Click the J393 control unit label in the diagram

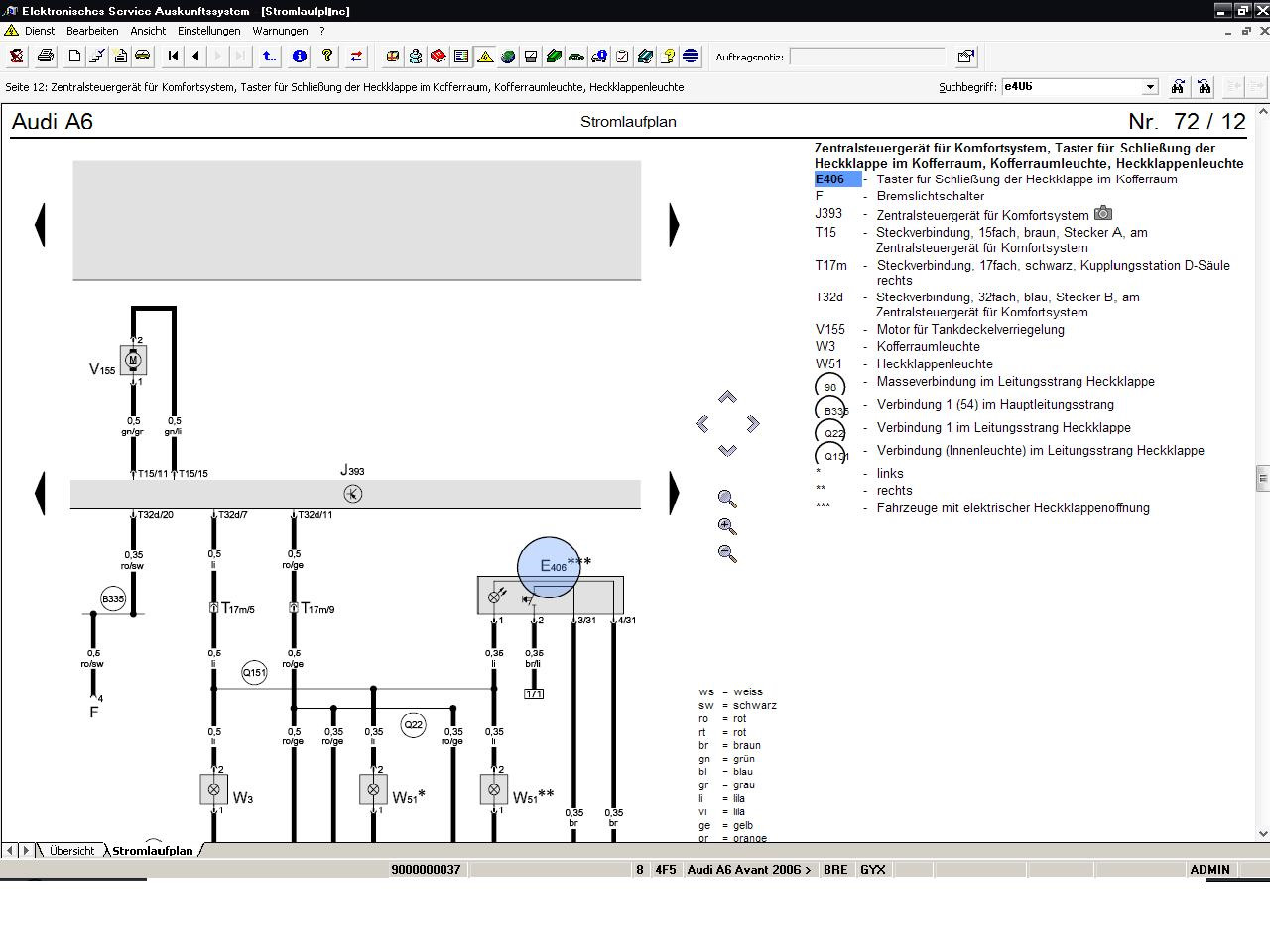(x=352, y=470)
